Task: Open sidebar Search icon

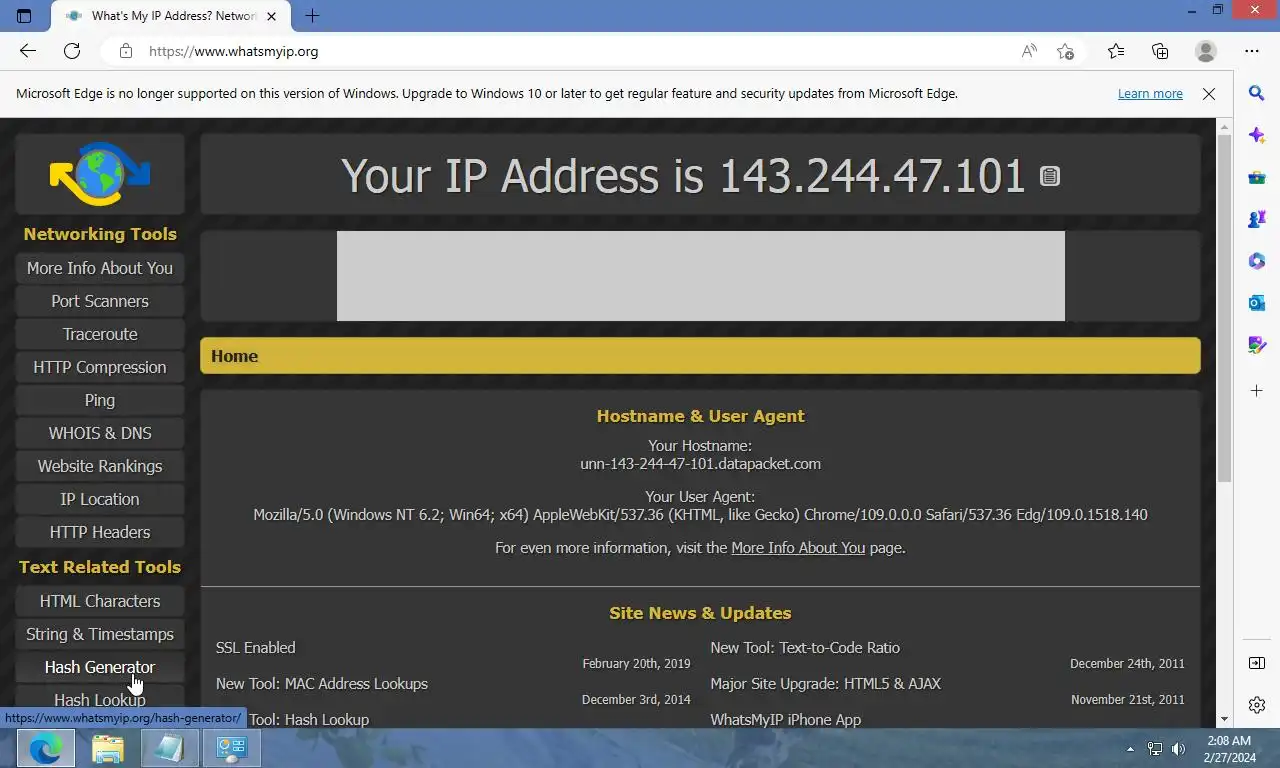Action: pyautogui.click(x=1257, y=93)
